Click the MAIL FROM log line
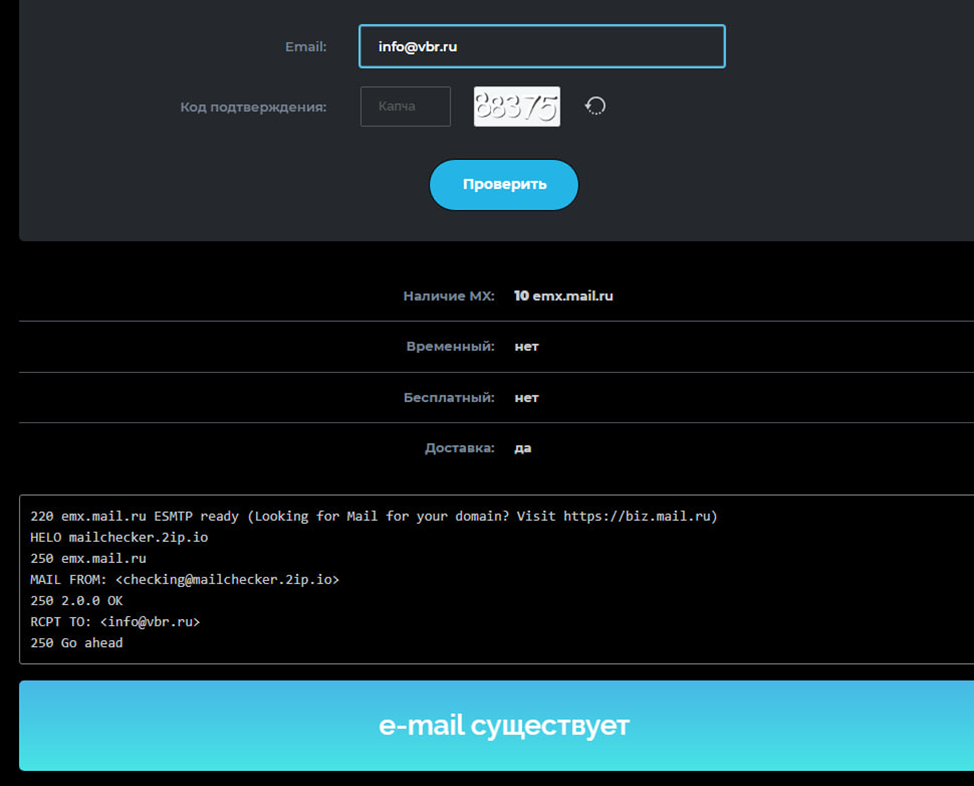 (x=184, y=580)
